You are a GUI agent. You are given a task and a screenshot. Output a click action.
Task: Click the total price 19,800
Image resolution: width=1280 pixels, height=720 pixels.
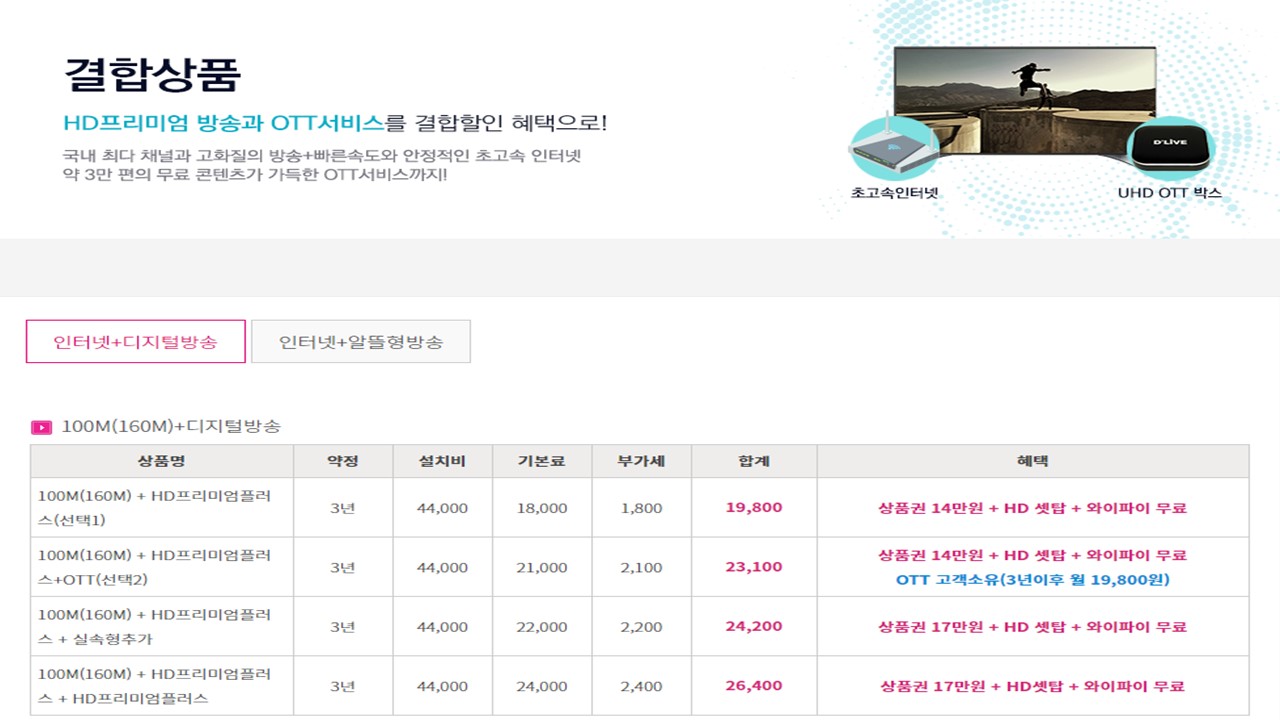[x=754, y=508]
